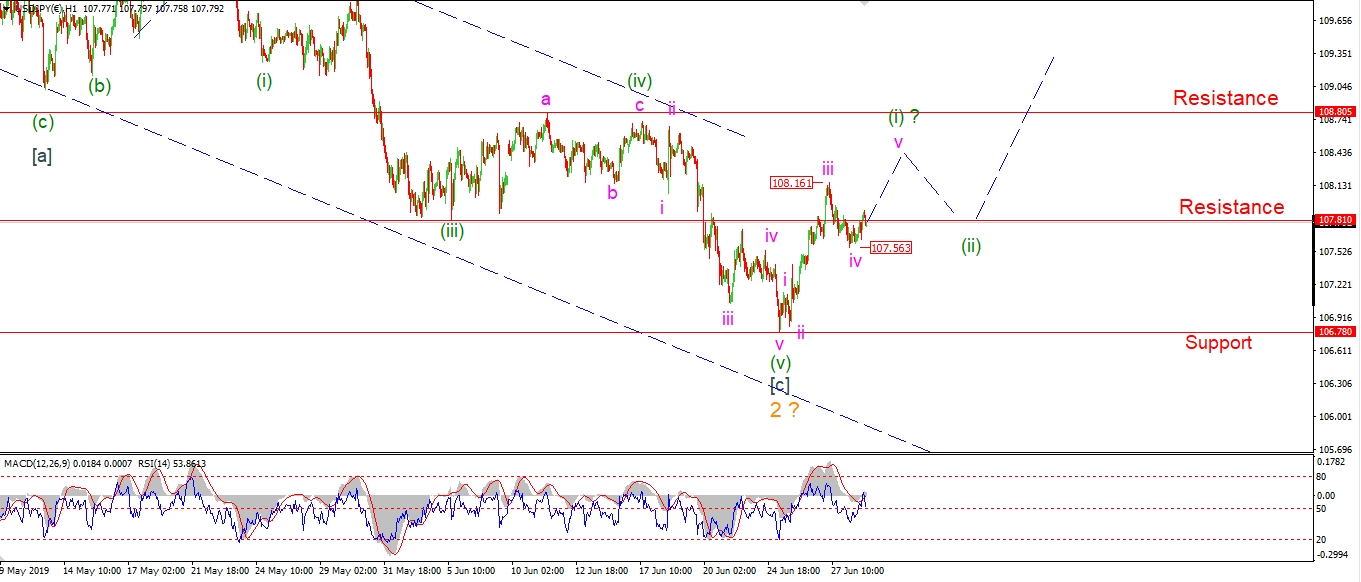The width and height of the screenshot is (1361, 582).
Task: Select the 107.563 price label
Action: 890,247
